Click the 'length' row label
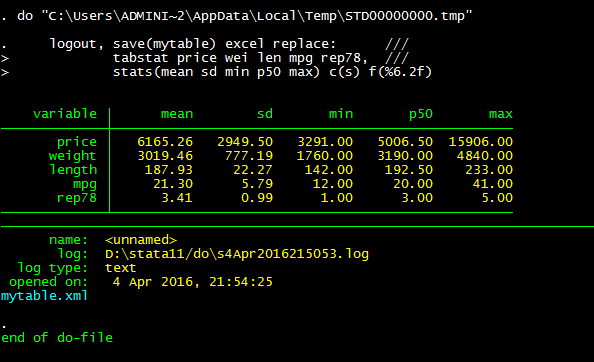The width and height of the screenshot is (594, 362). pyautogui.click(x=73, y=170)
